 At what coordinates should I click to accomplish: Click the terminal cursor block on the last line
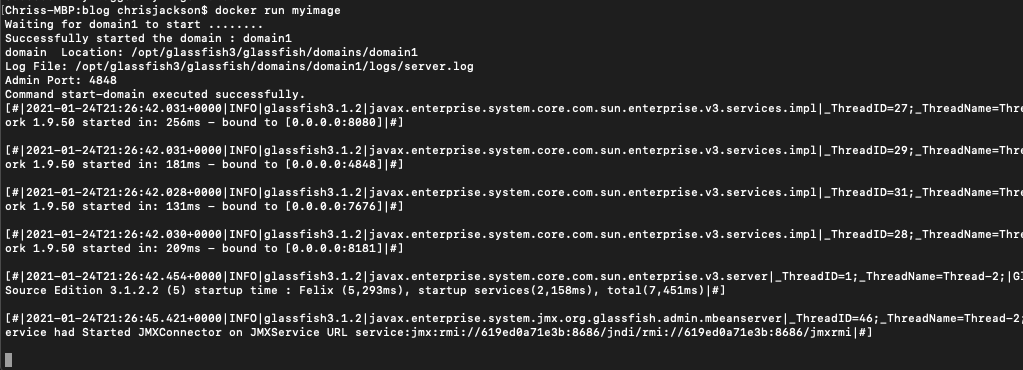pyautogui.click(x=8, y=360)
